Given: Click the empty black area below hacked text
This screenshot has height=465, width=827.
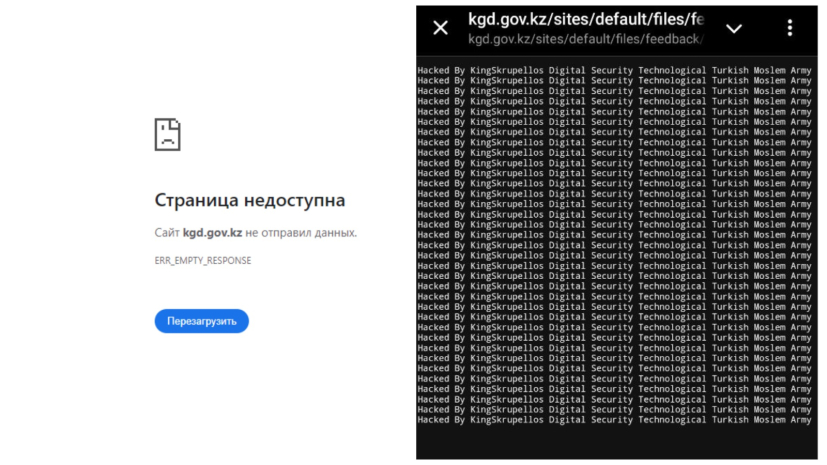Looking at the screenshot, I should [x=614, y=442].
